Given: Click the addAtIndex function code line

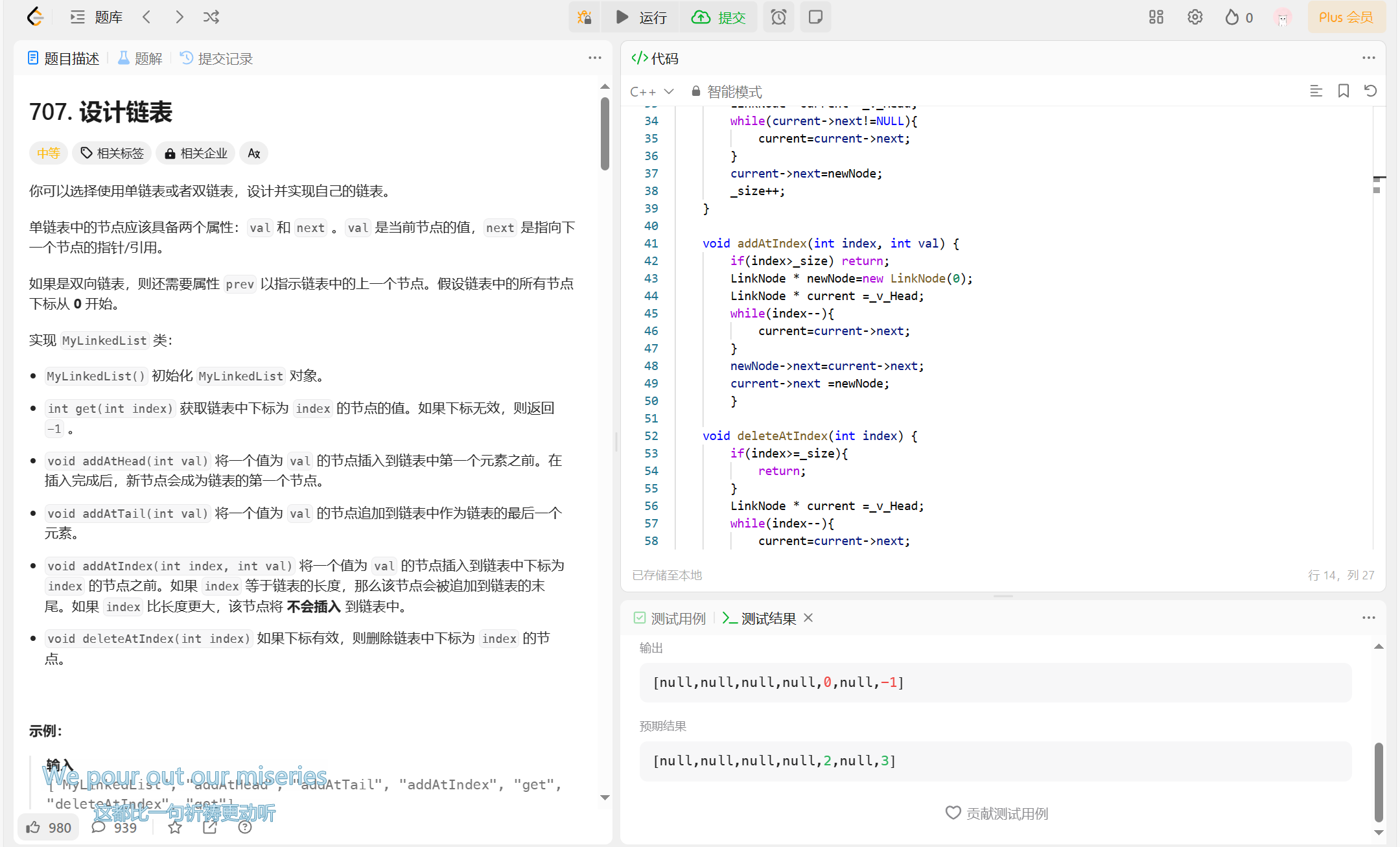Looking at the screenshot, I should click(831, 243).
